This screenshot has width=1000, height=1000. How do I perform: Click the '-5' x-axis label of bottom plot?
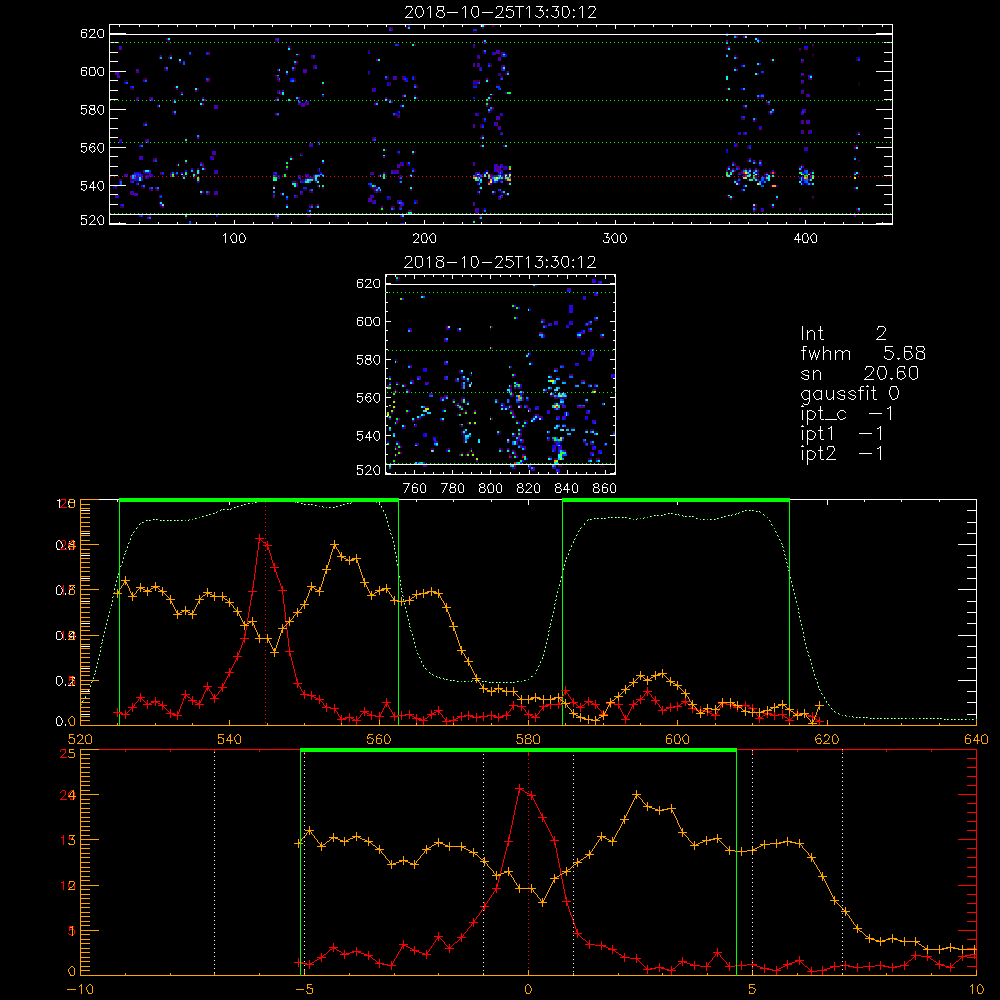coord(305,990)
